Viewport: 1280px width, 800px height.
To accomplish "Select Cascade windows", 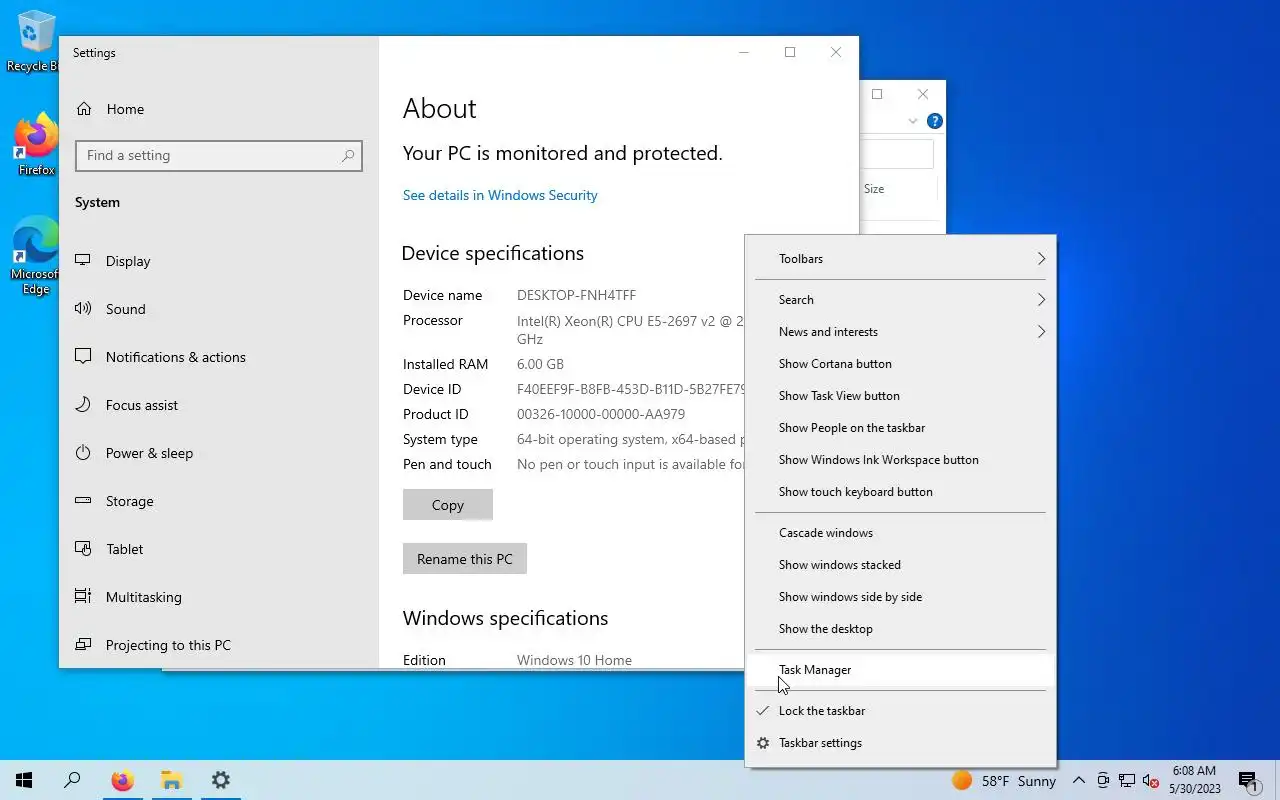I will coord(900,533).
